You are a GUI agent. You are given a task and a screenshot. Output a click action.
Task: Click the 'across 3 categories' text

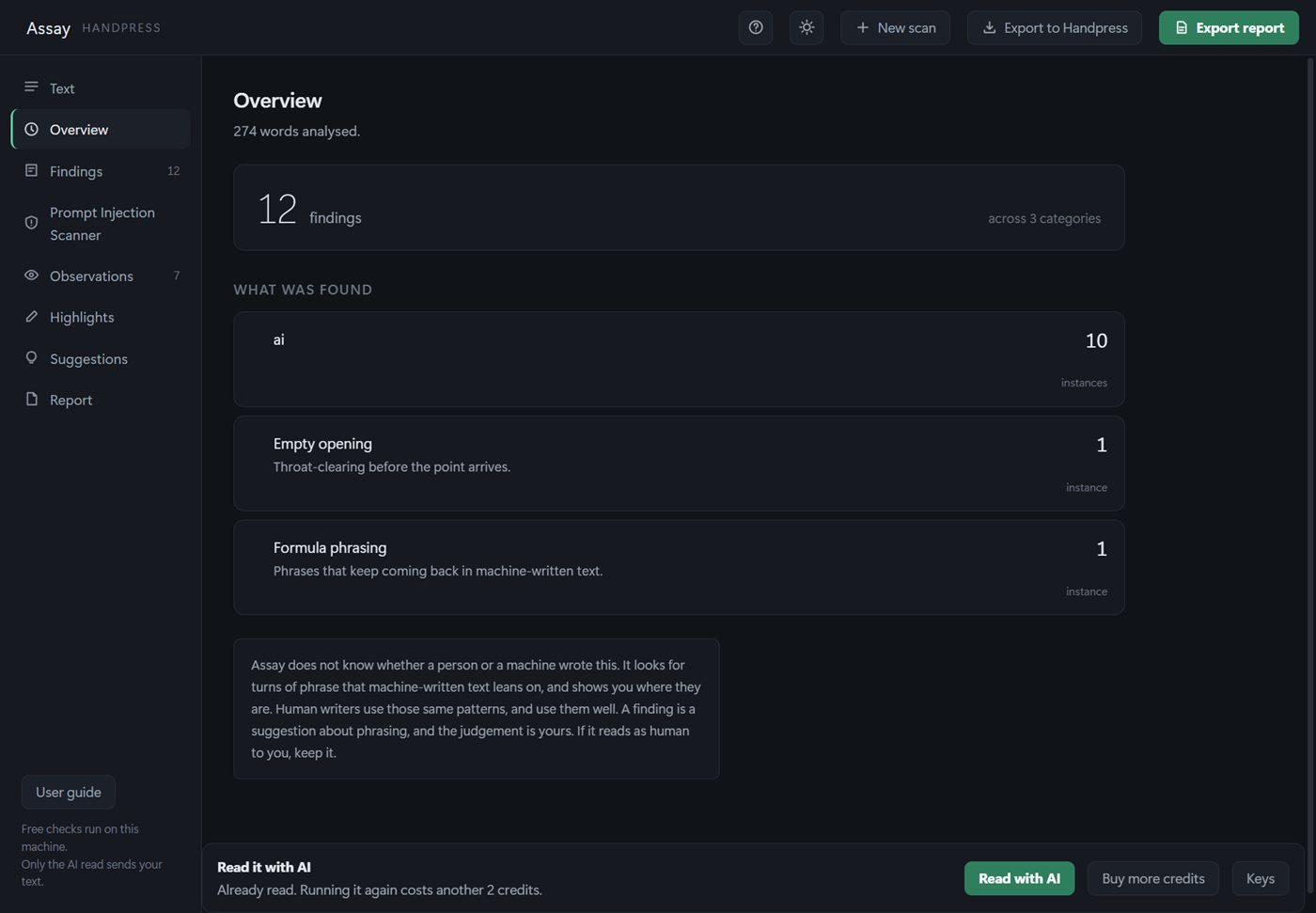tap(1044, 218)
